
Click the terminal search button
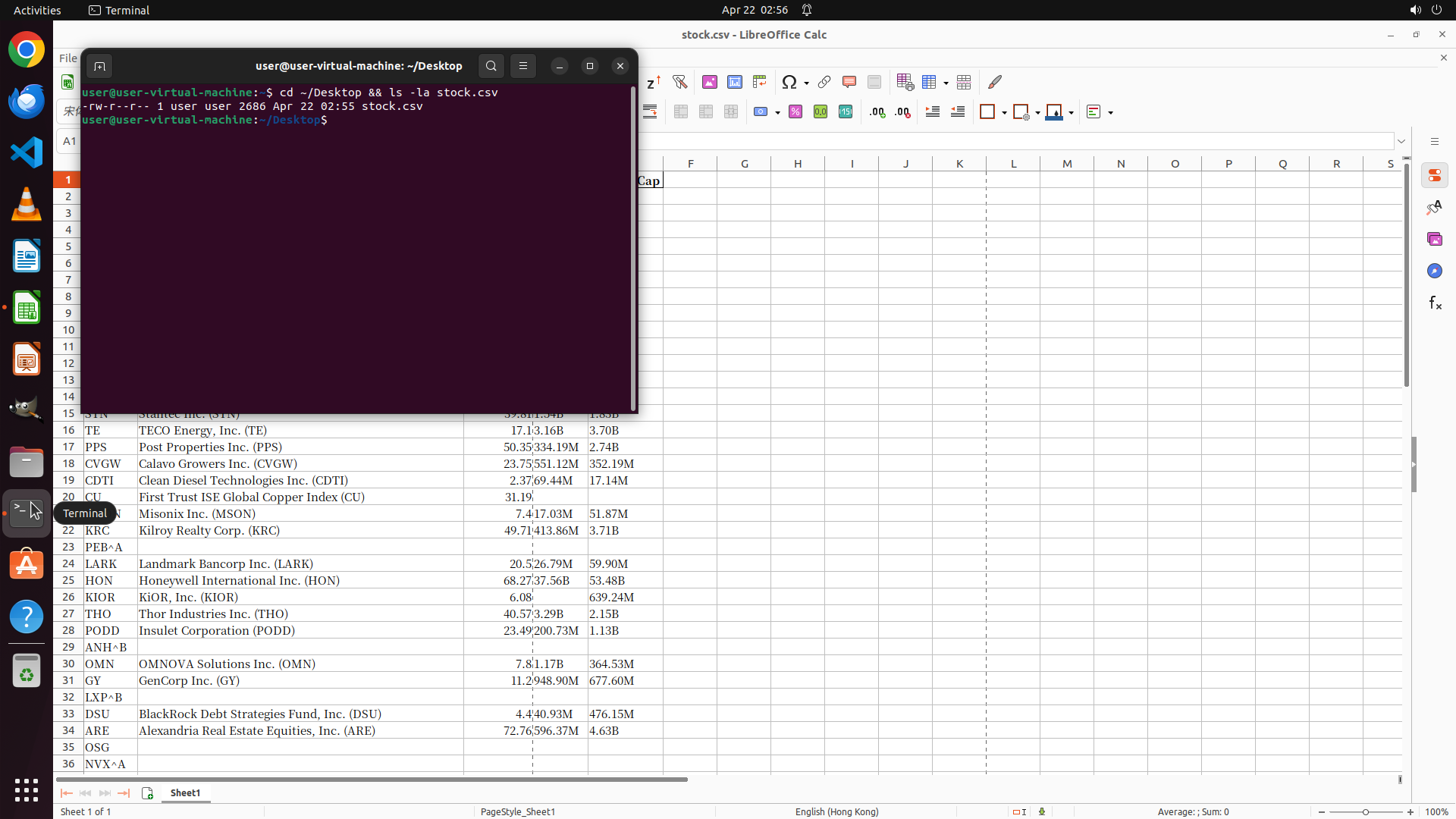pos(491,66)
